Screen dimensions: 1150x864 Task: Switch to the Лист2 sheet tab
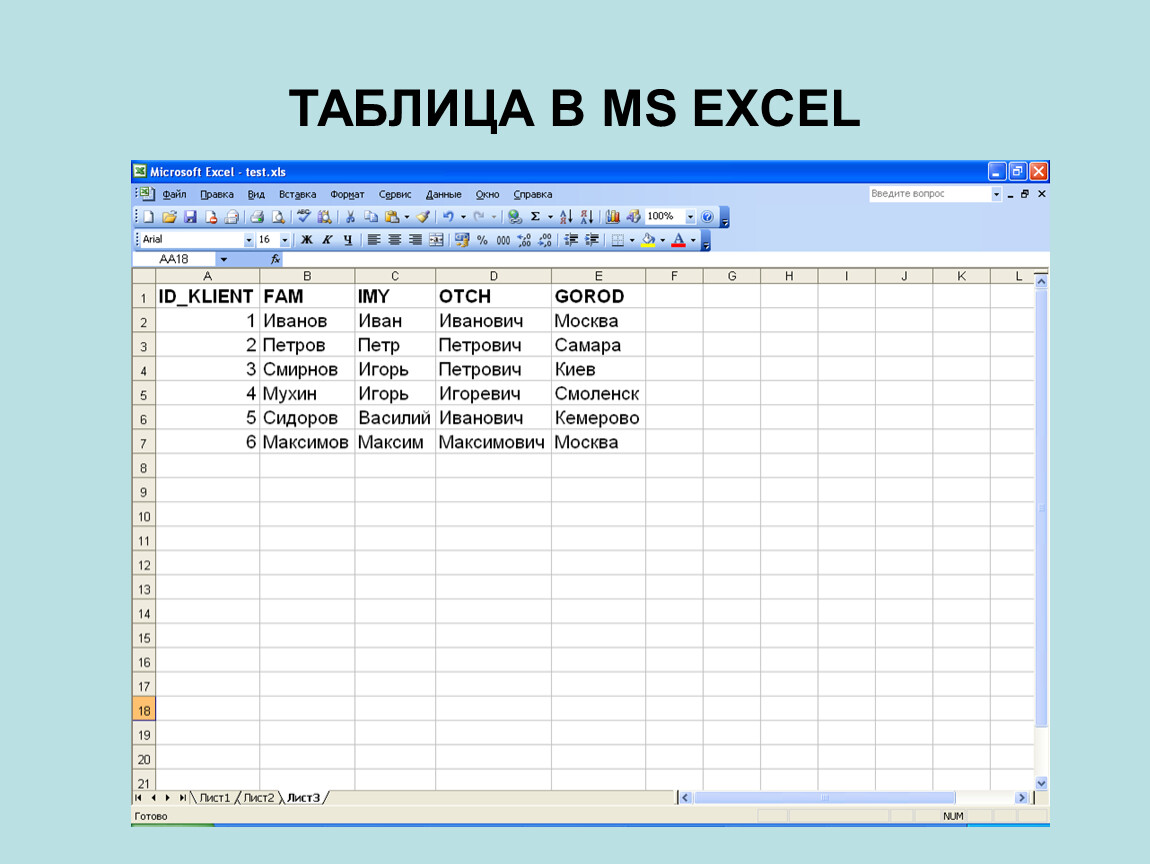258,798
